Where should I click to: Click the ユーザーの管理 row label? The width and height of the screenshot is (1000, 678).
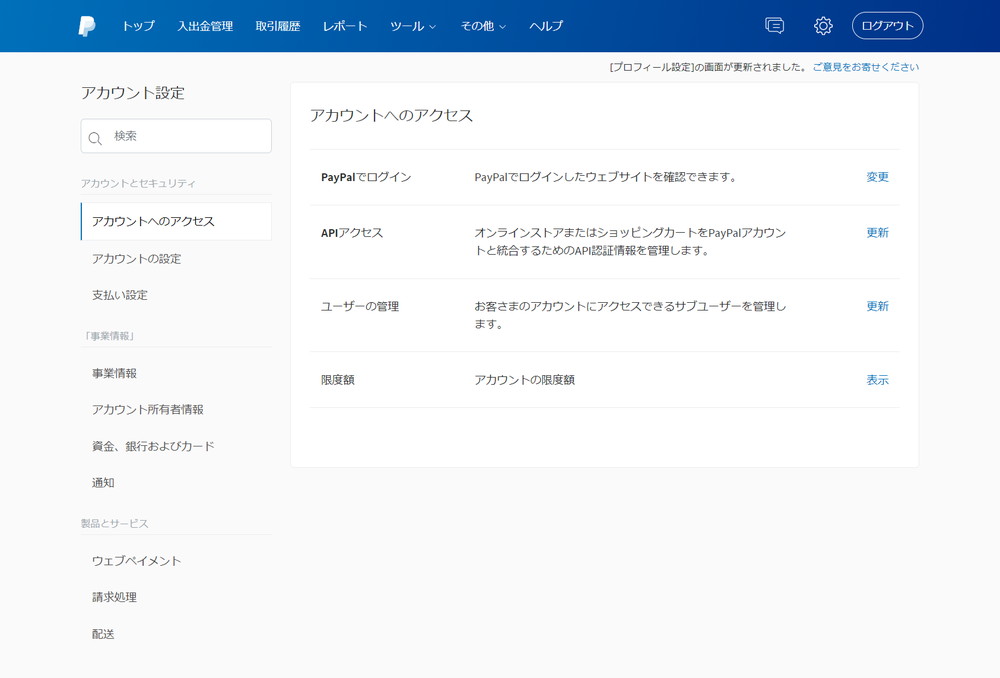tap(360, 306)
